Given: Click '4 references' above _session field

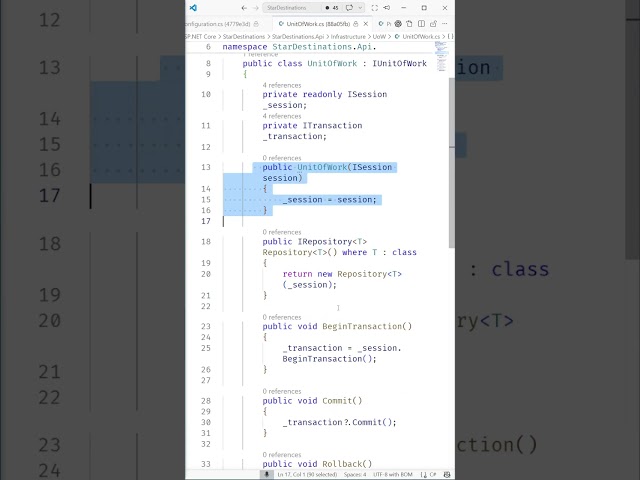Looking at the screenshot, I should coord(282,85).
